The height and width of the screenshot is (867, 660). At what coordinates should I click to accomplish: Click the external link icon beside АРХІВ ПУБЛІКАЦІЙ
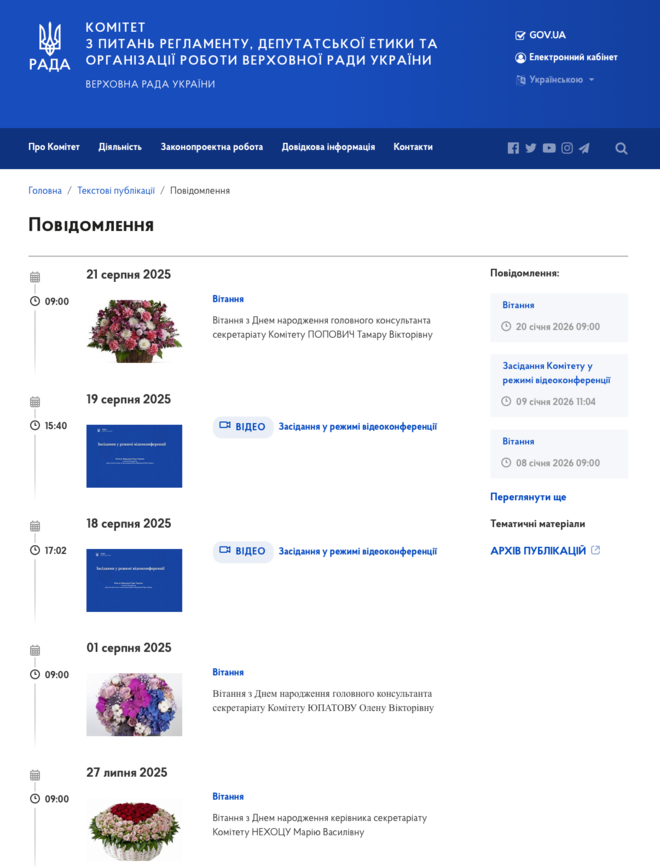[596, 550]
